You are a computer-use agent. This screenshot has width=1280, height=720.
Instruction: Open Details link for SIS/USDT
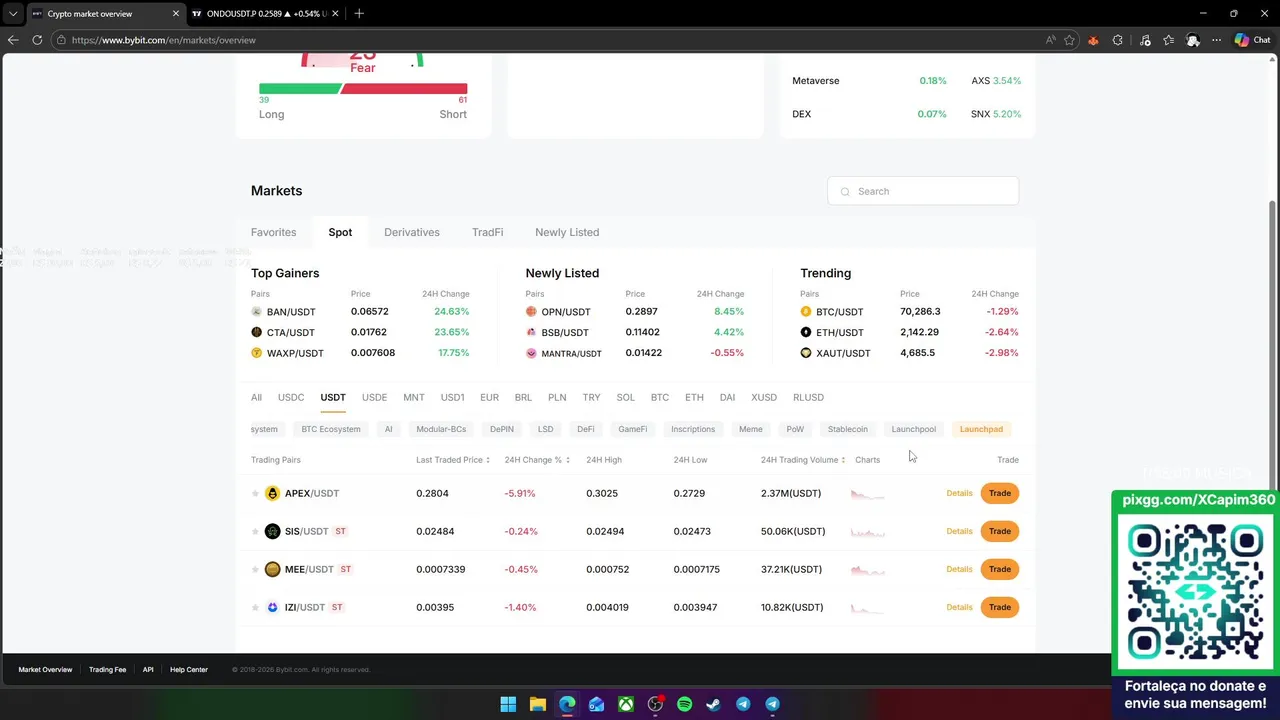click(x=959, y=531)
